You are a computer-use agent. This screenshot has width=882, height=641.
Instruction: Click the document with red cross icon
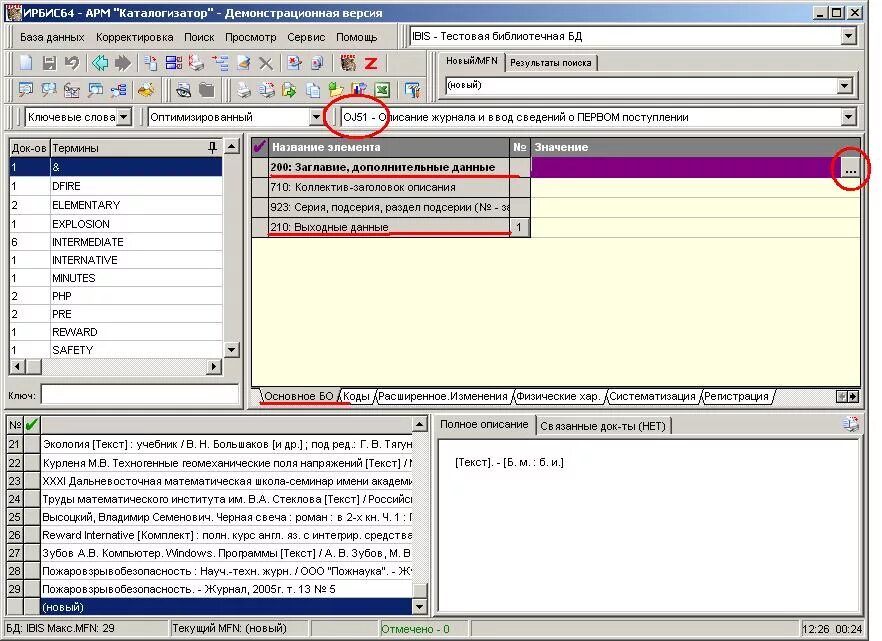[294, 63]
